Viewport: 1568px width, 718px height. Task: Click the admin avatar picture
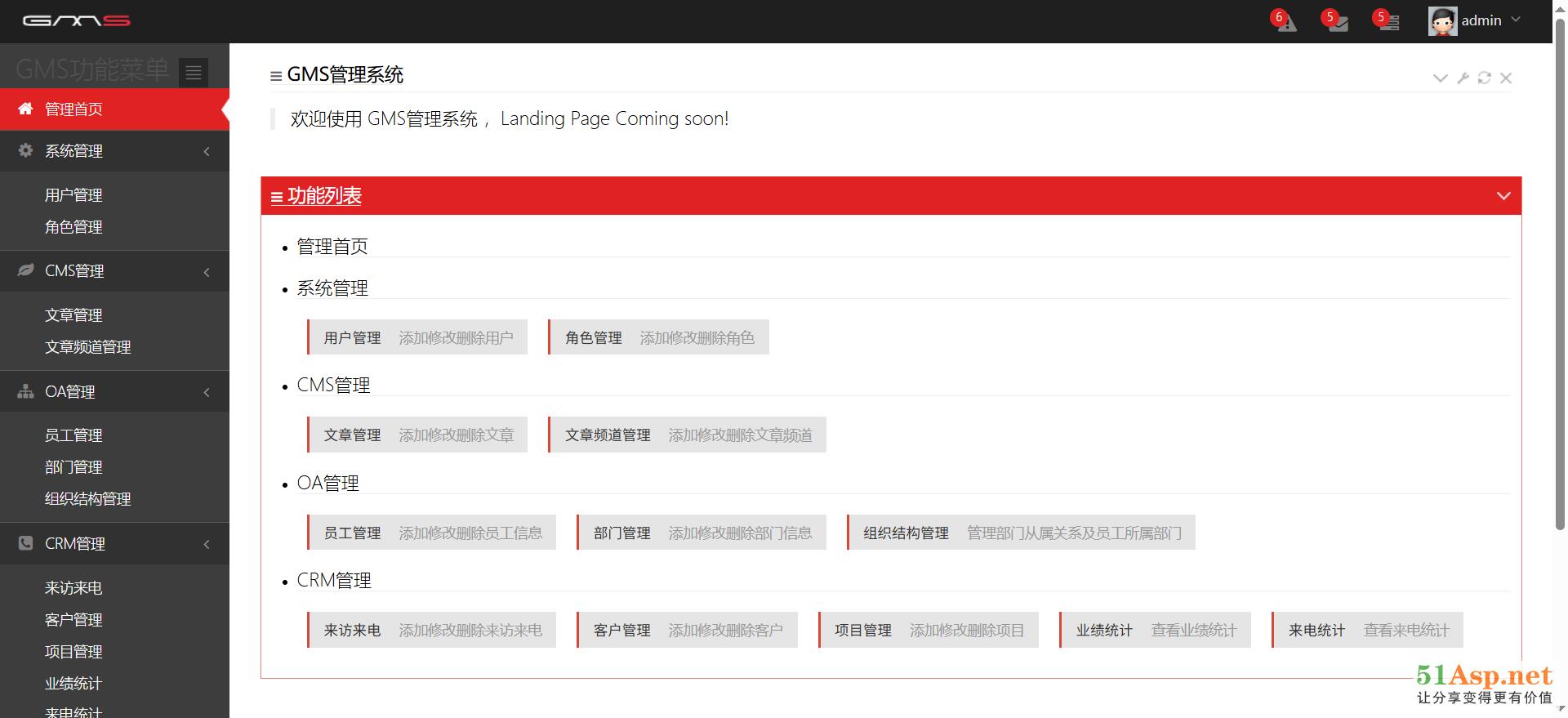[1441, 21]
